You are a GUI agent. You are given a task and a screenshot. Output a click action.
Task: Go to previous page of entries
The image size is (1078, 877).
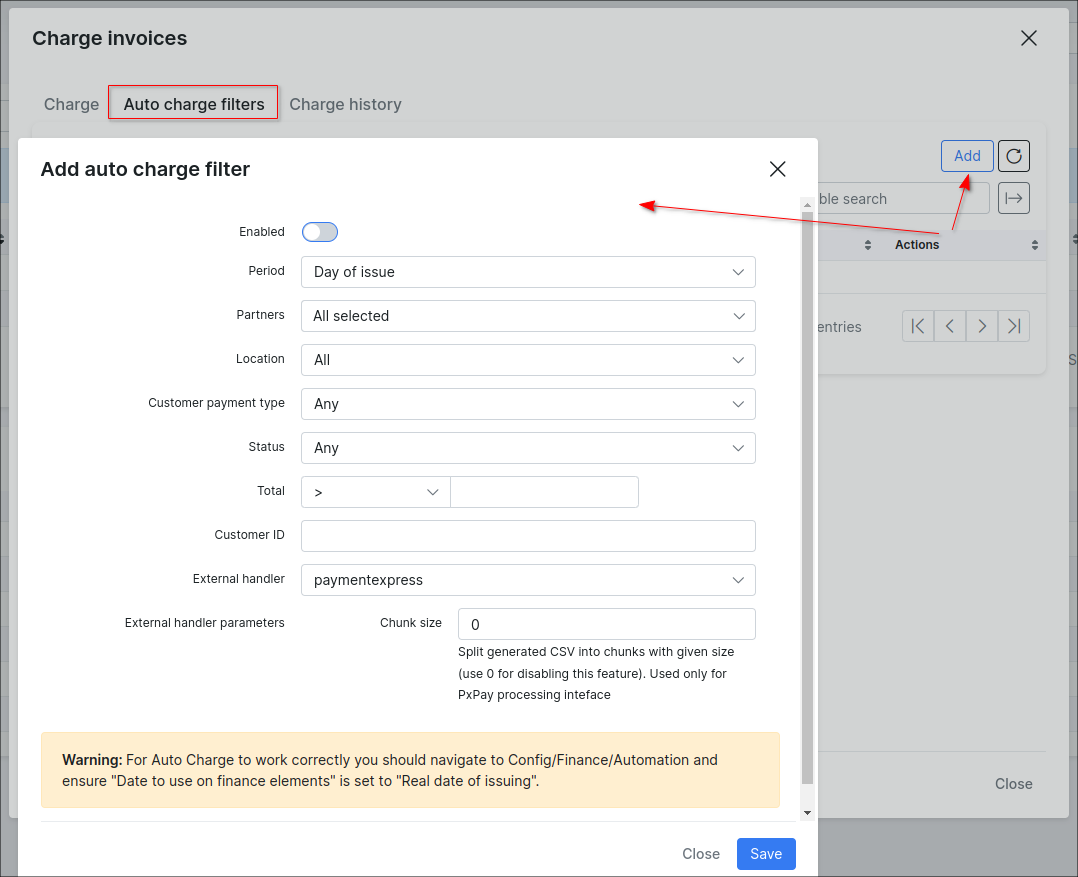click(x=950, y=326)
